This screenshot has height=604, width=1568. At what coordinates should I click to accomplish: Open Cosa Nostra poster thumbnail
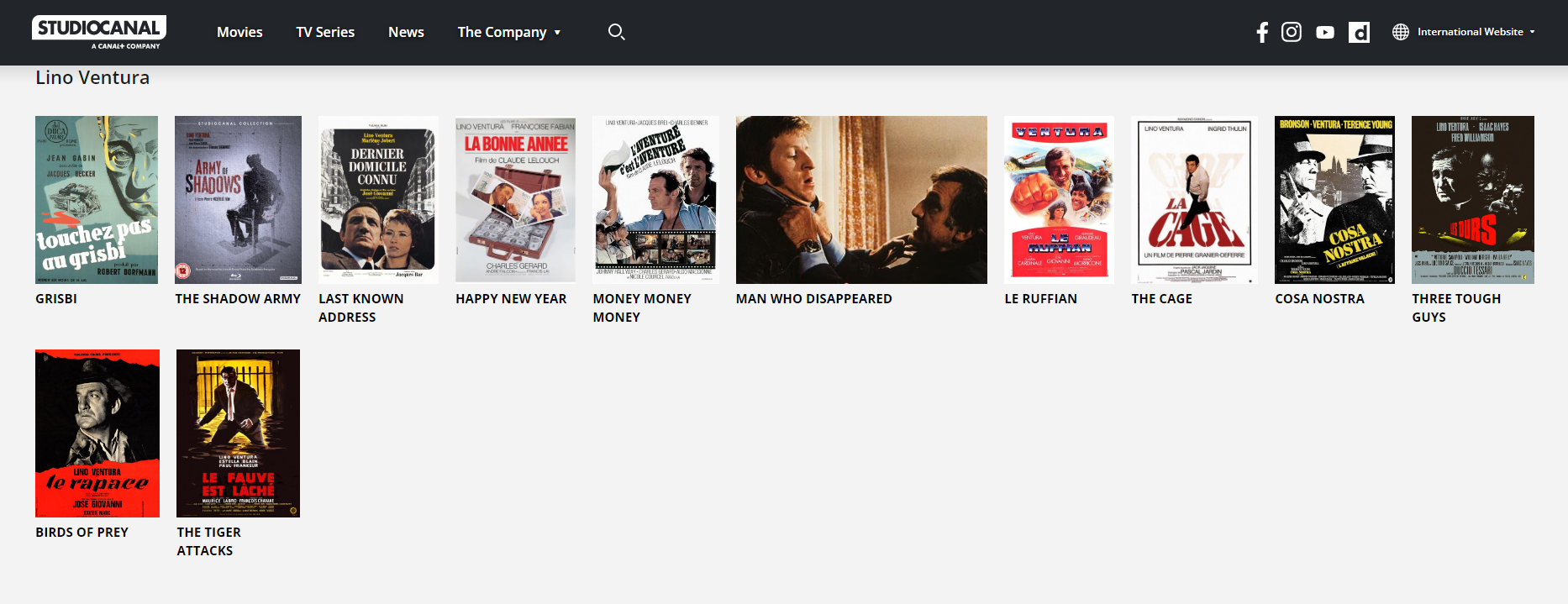(1334, 200)
